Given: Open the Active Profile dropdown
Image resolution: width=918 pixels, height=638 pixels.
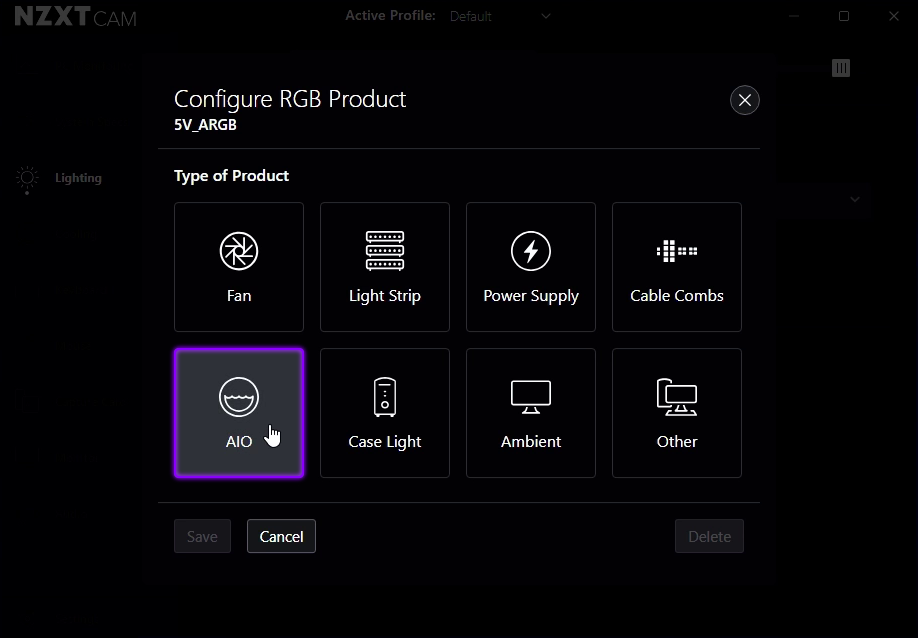Looking at the screenshot, I should [545, 16].
